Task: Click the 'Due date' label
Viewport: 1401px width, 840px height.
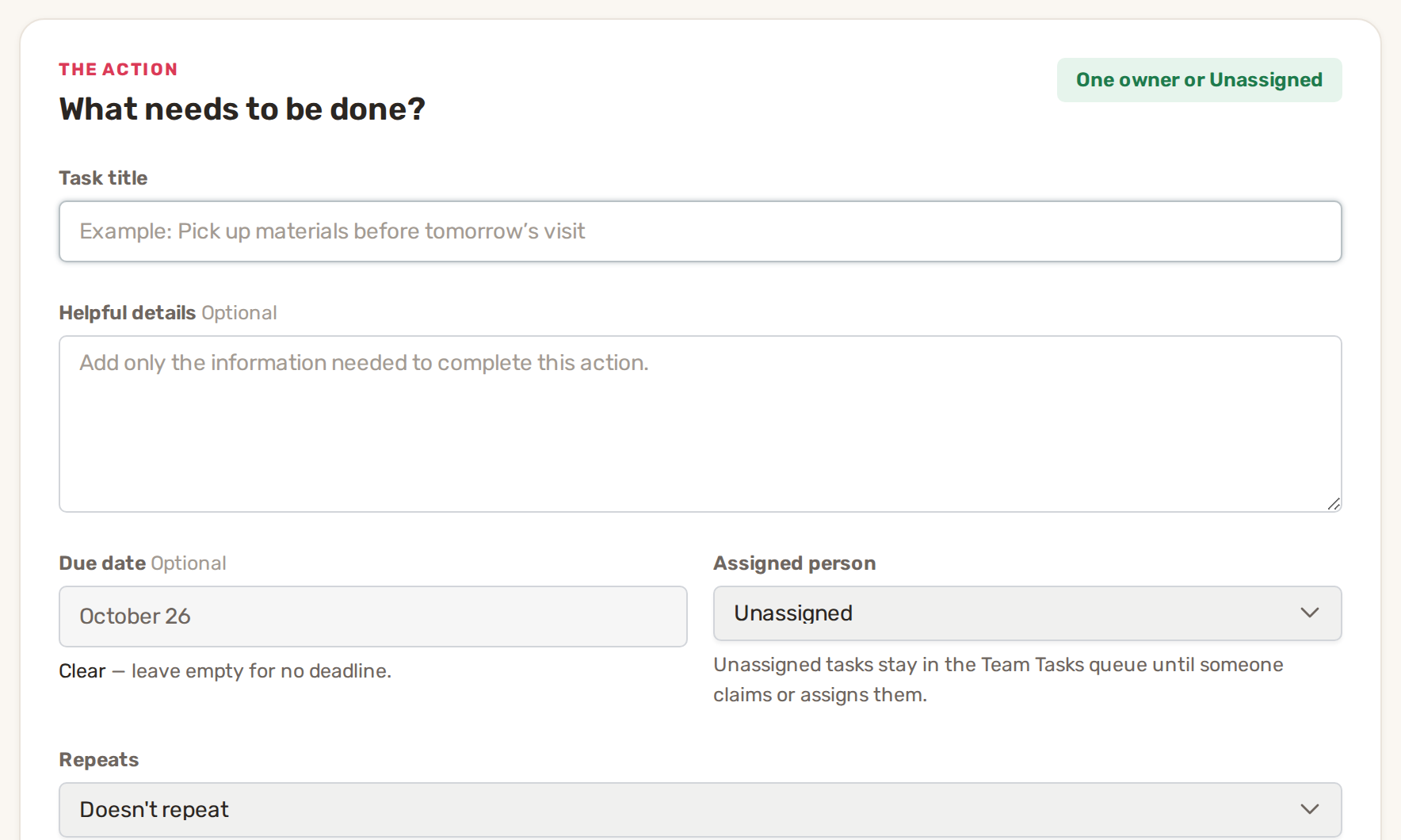Action: pyautogui.click(x=102, y=563)
